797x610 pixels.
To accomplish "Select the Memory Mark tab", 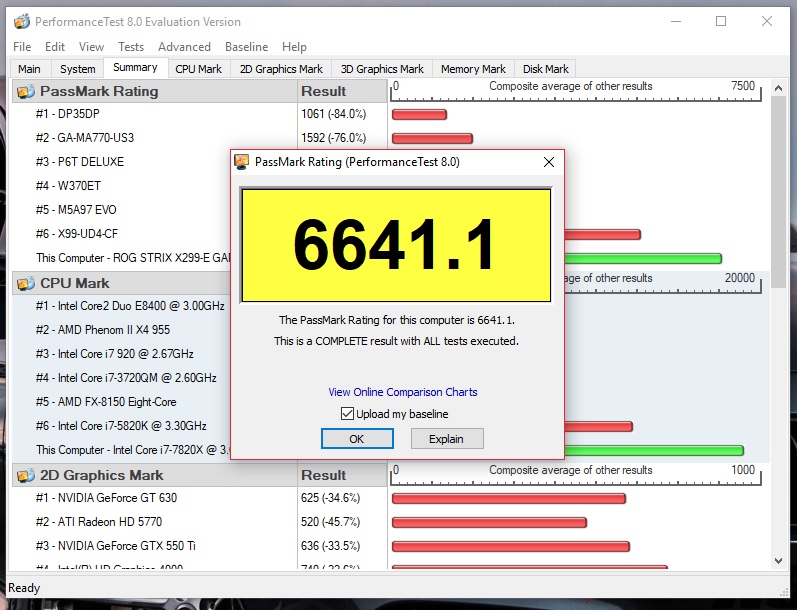I will [473, 69].
